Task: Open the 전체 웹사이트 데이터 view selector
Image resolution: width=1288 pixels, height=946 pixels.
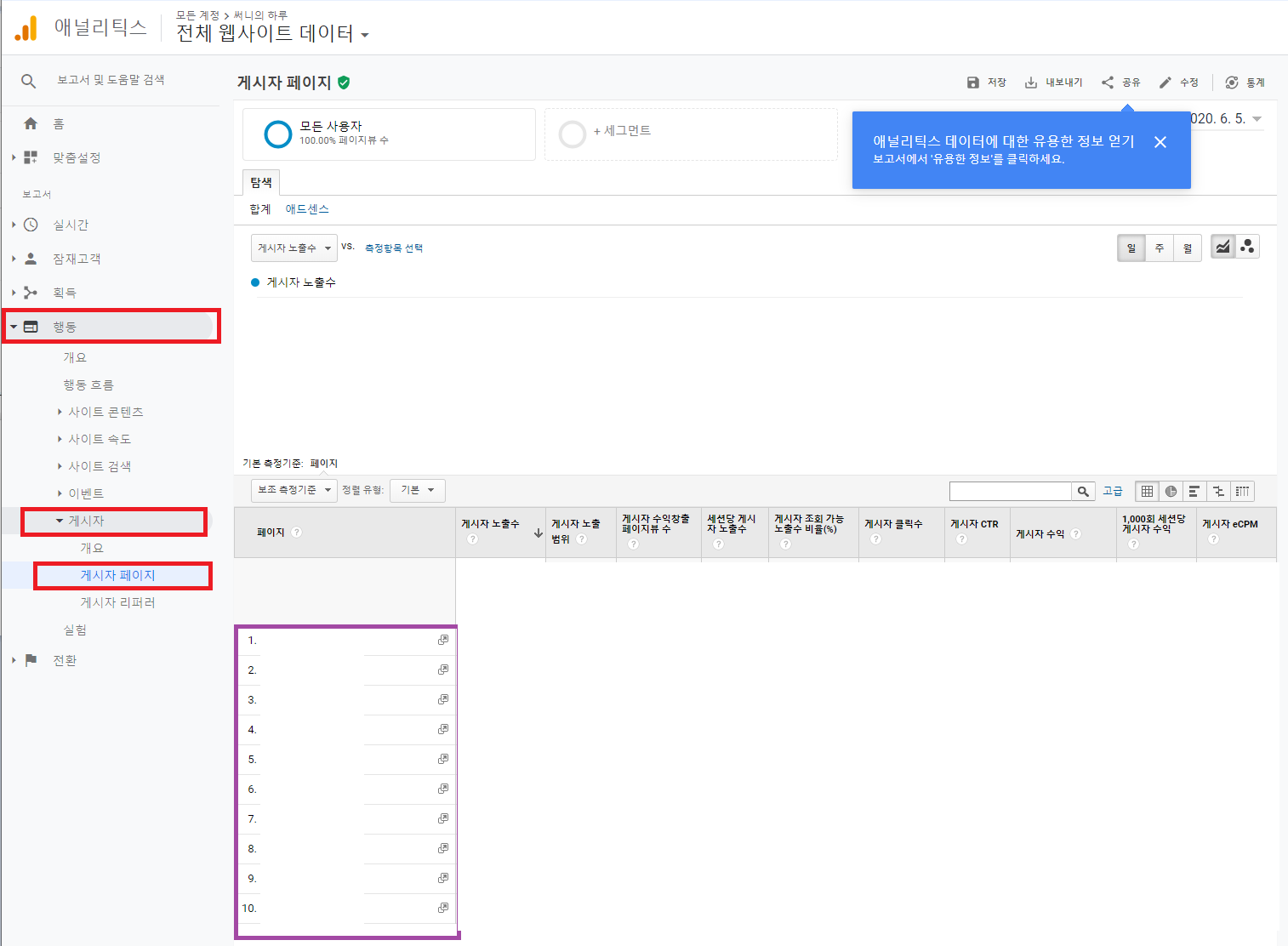Action: (272, 33)
